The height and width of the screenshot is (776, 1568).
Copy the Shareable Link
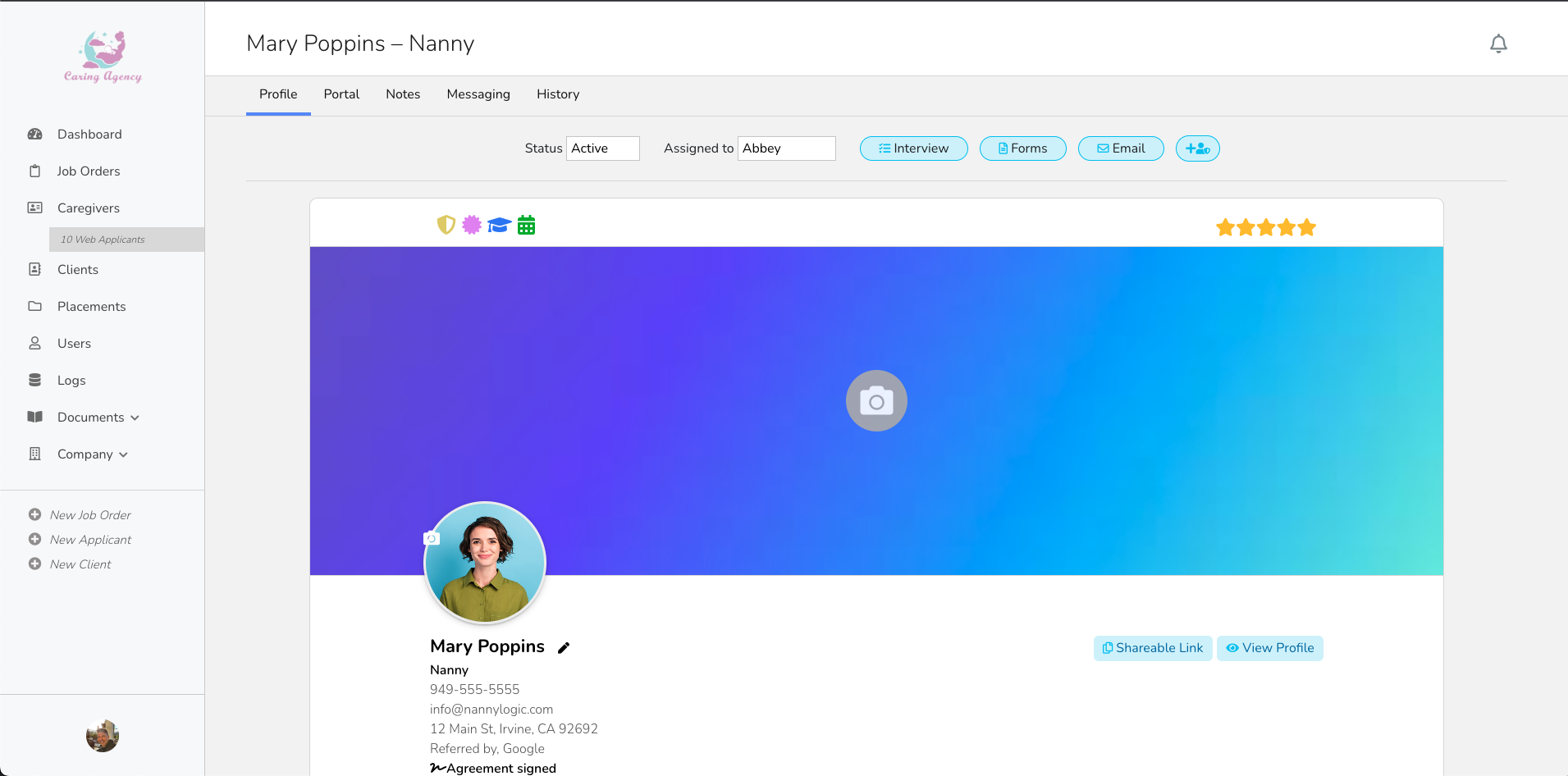(x=1152, y=648)
